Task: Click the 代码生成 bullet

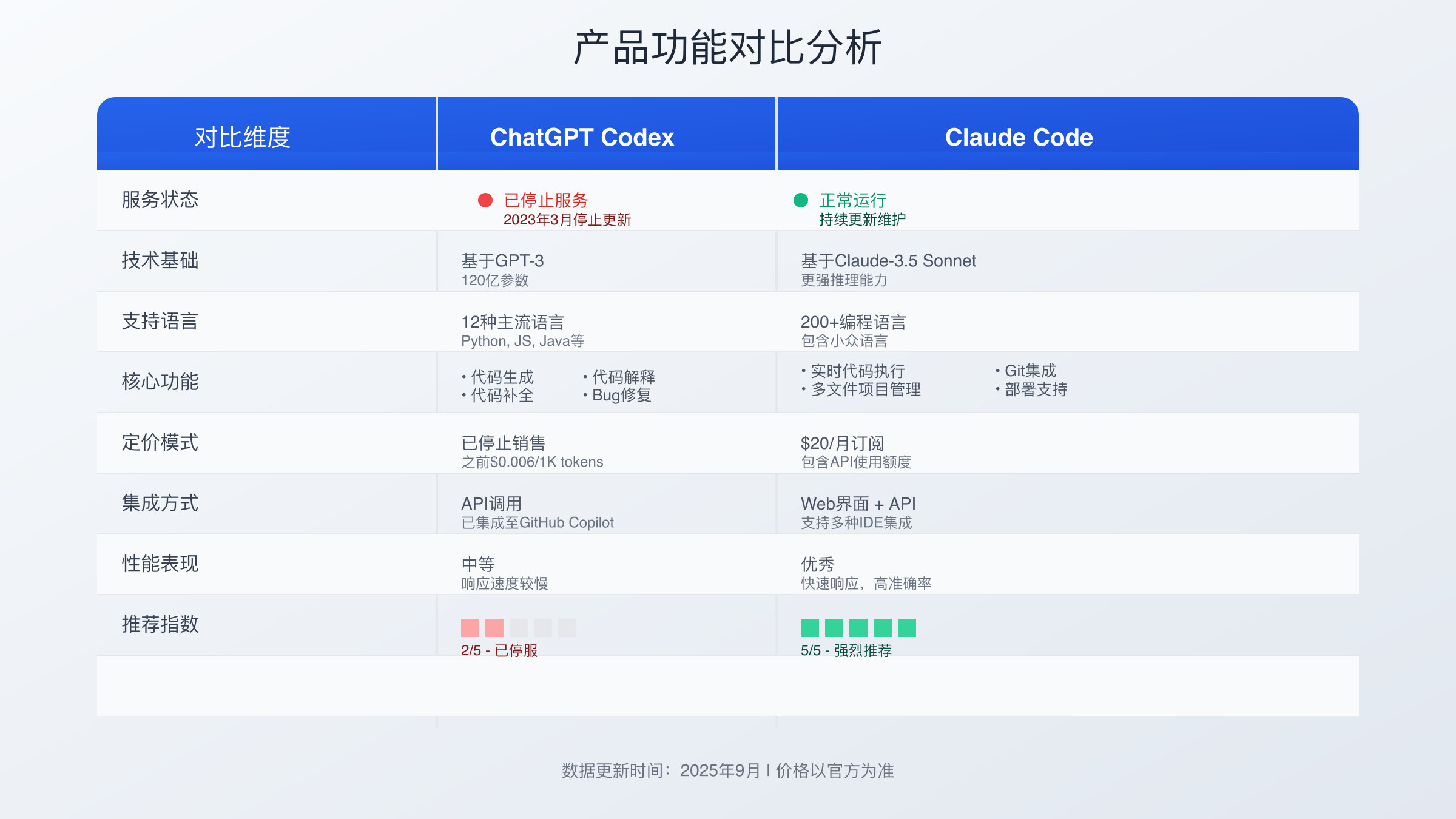Action: click(497, 377)
